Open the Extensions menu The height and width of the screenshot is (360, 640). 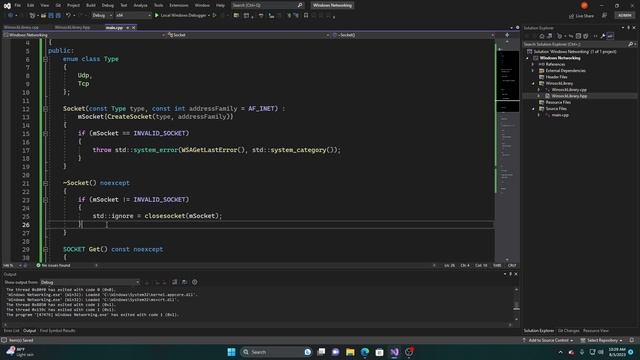(x=179, y=5)
